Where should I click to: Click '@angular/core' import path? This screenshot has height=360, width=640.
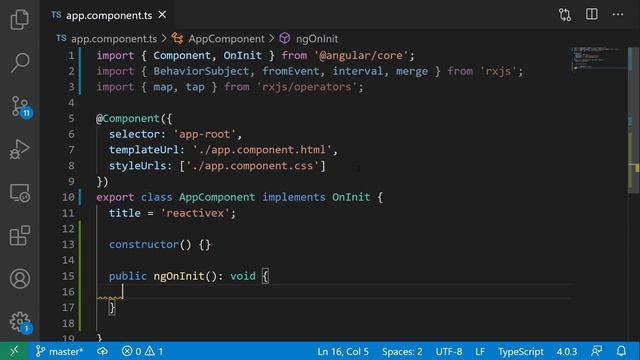[x=361, y=56]
